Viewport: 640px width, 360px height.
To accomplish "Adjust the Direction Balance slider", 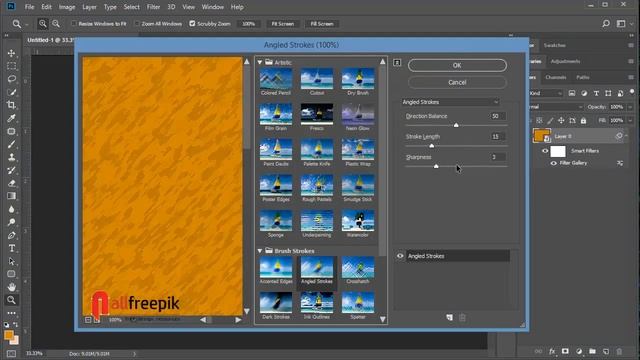I will (456, 125).
